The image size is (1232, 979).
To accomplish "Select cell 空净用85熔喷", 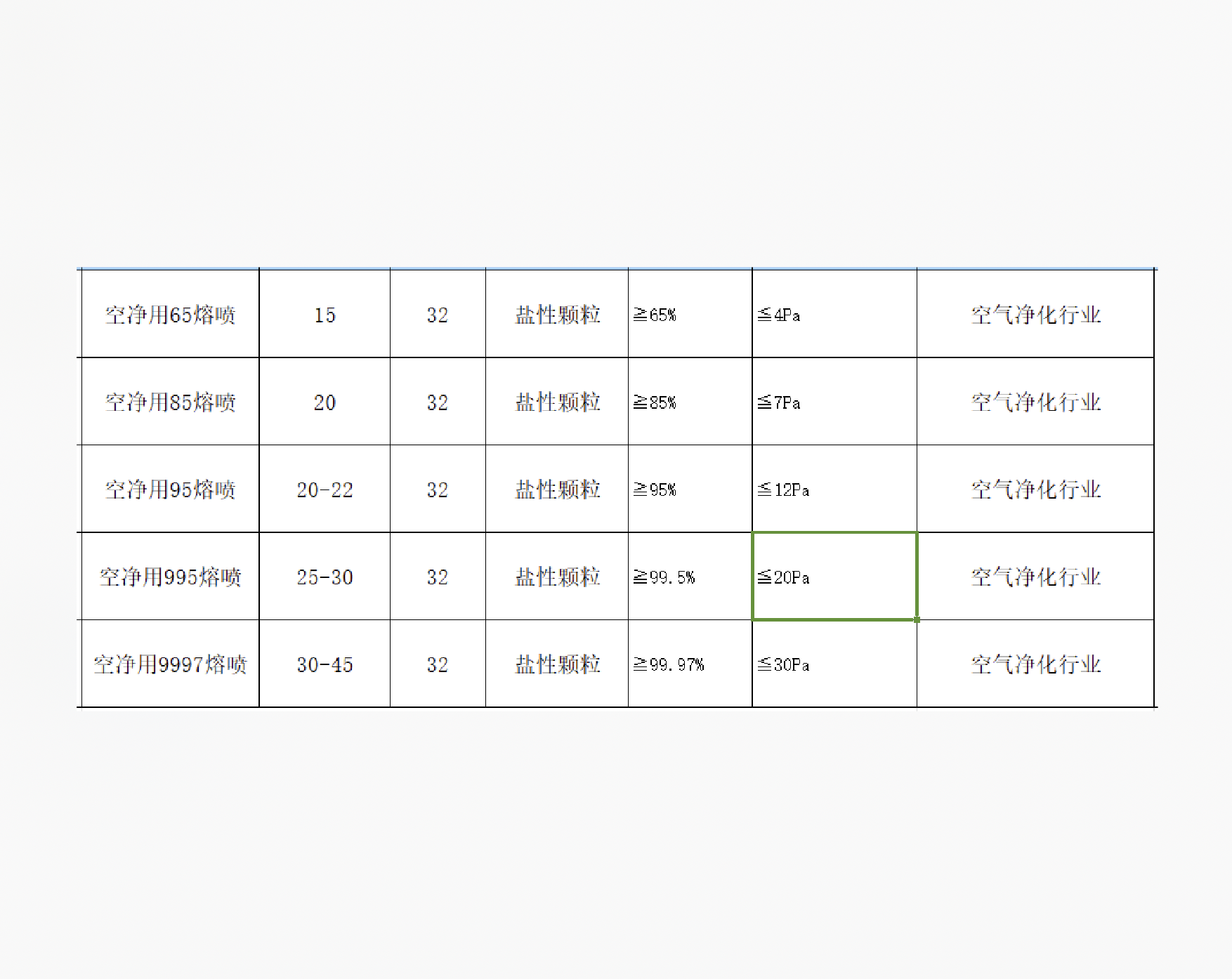I will click(171, 402).
